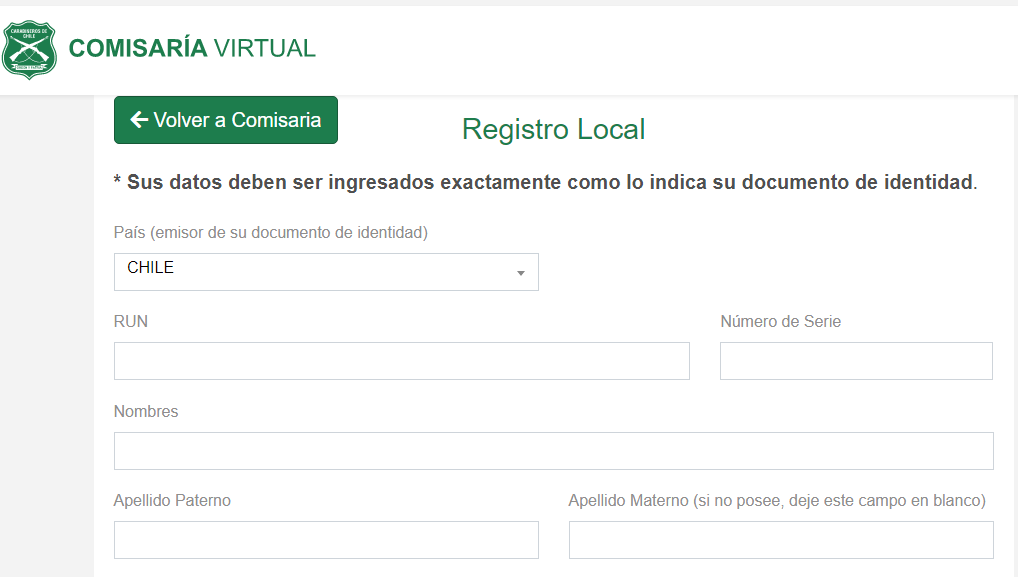Click the Número de Serie label
This screenshot has height=577, width=1018.
coord(780,321)
